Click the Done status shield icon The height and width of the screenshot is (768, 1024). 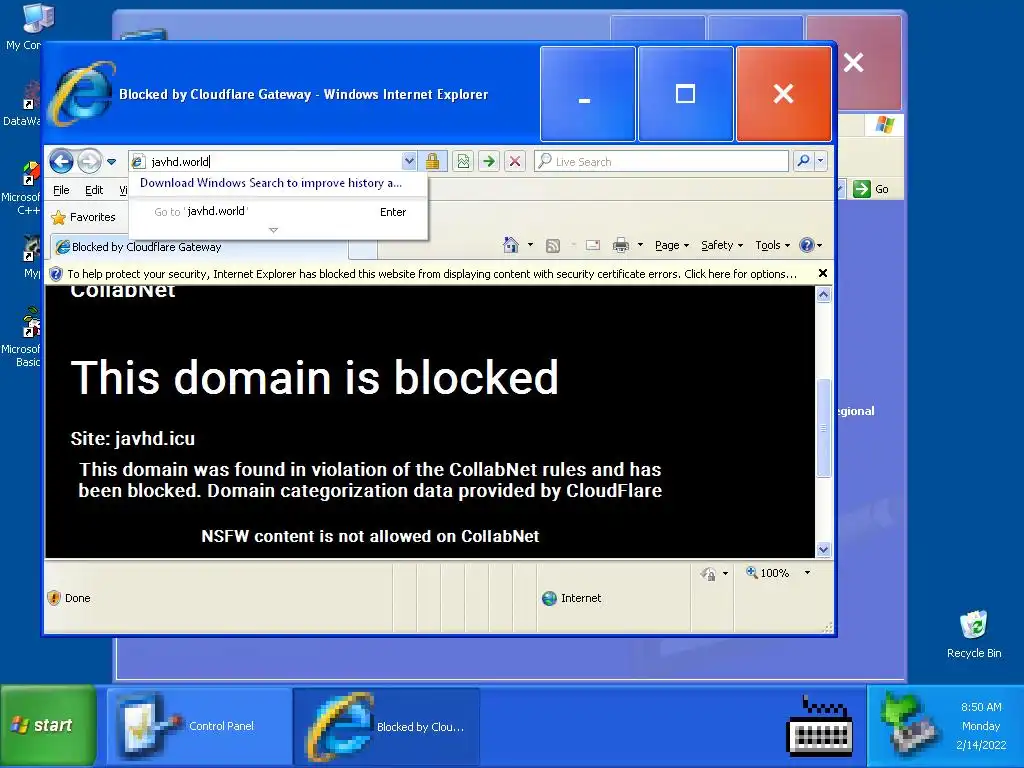[54, 598]
